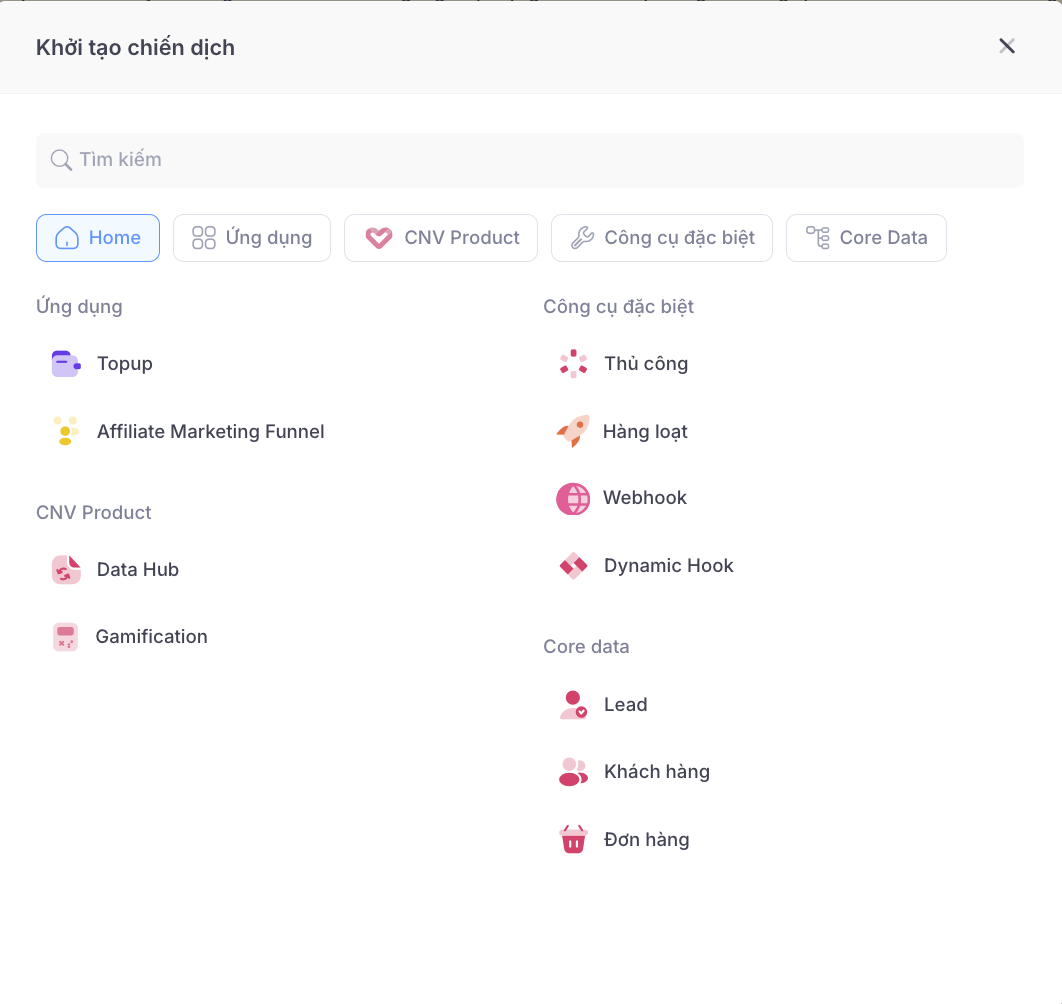Click the Dynamic Hook diamond icon
The width and height of the screenshot is (1062, 1004).
(x=573, y=566)
